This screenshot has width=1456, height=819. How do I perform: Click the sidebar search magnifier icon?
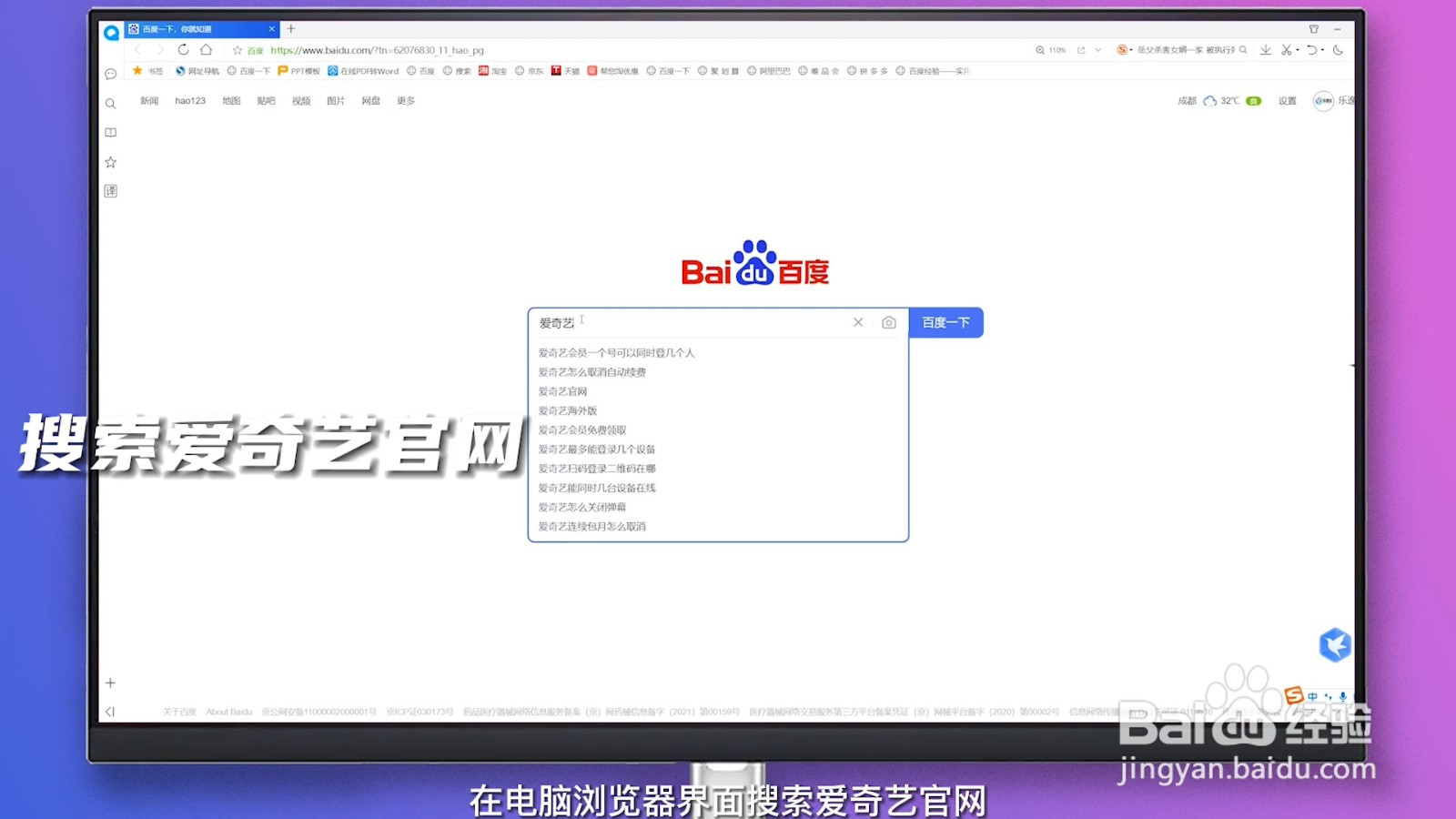point(111,104)
